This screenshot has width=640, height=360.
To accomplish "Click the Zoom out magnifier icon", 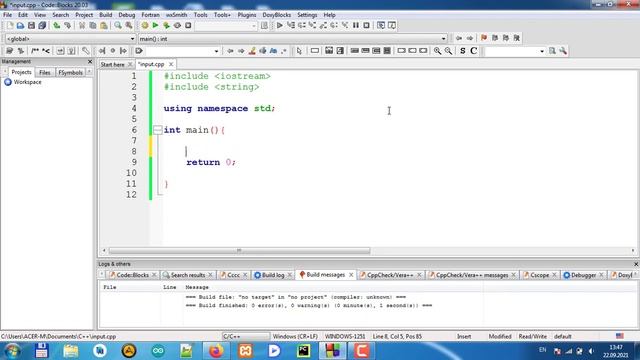I will [x=448, y=51].
